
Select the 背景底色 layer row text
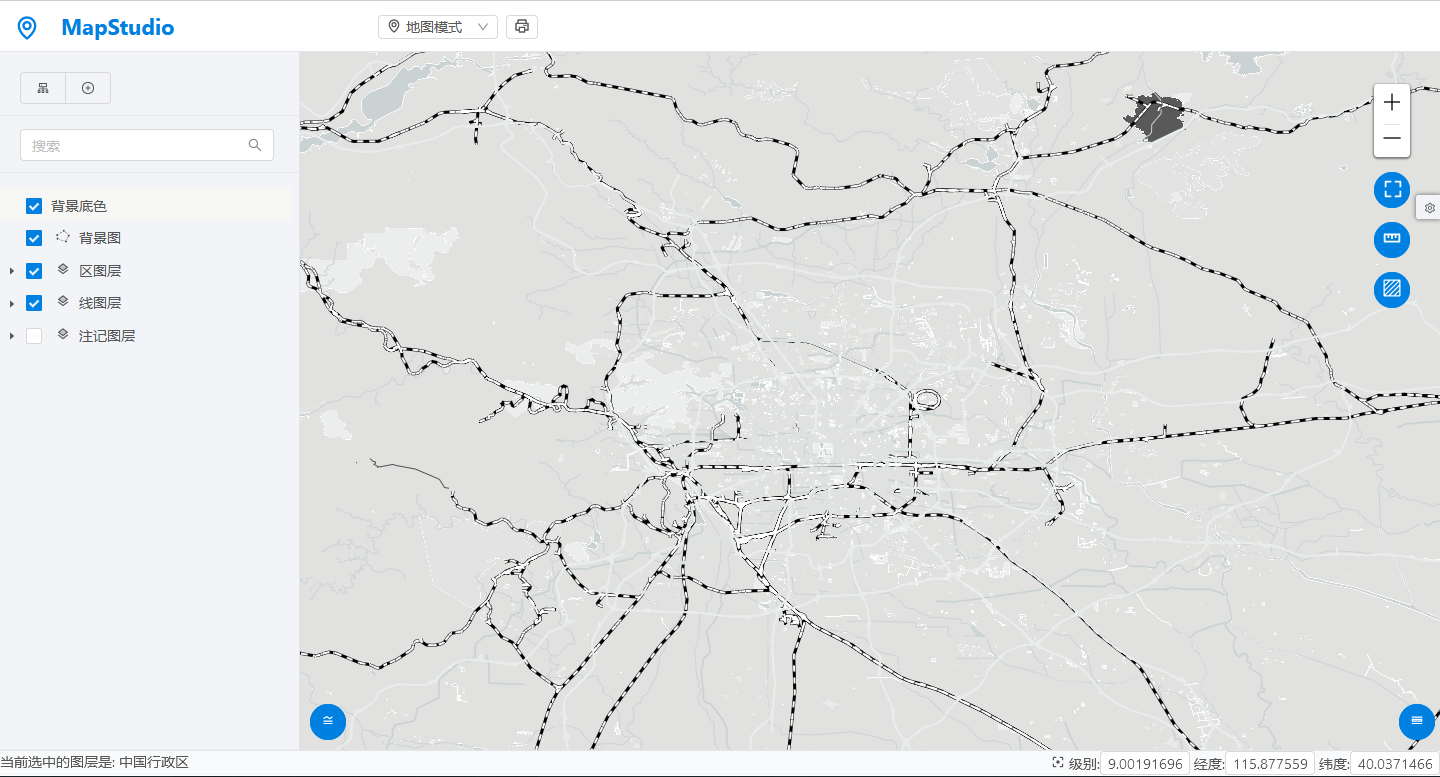pos(79,206)
